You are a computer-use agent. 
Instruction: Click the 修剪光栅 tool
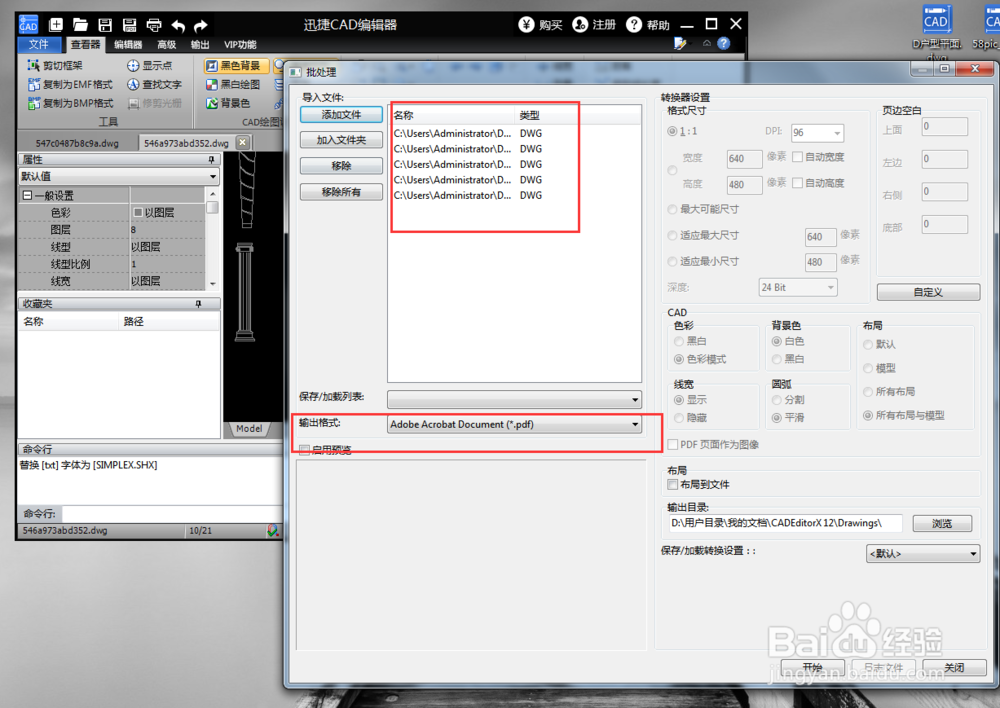tap(154, 103)
